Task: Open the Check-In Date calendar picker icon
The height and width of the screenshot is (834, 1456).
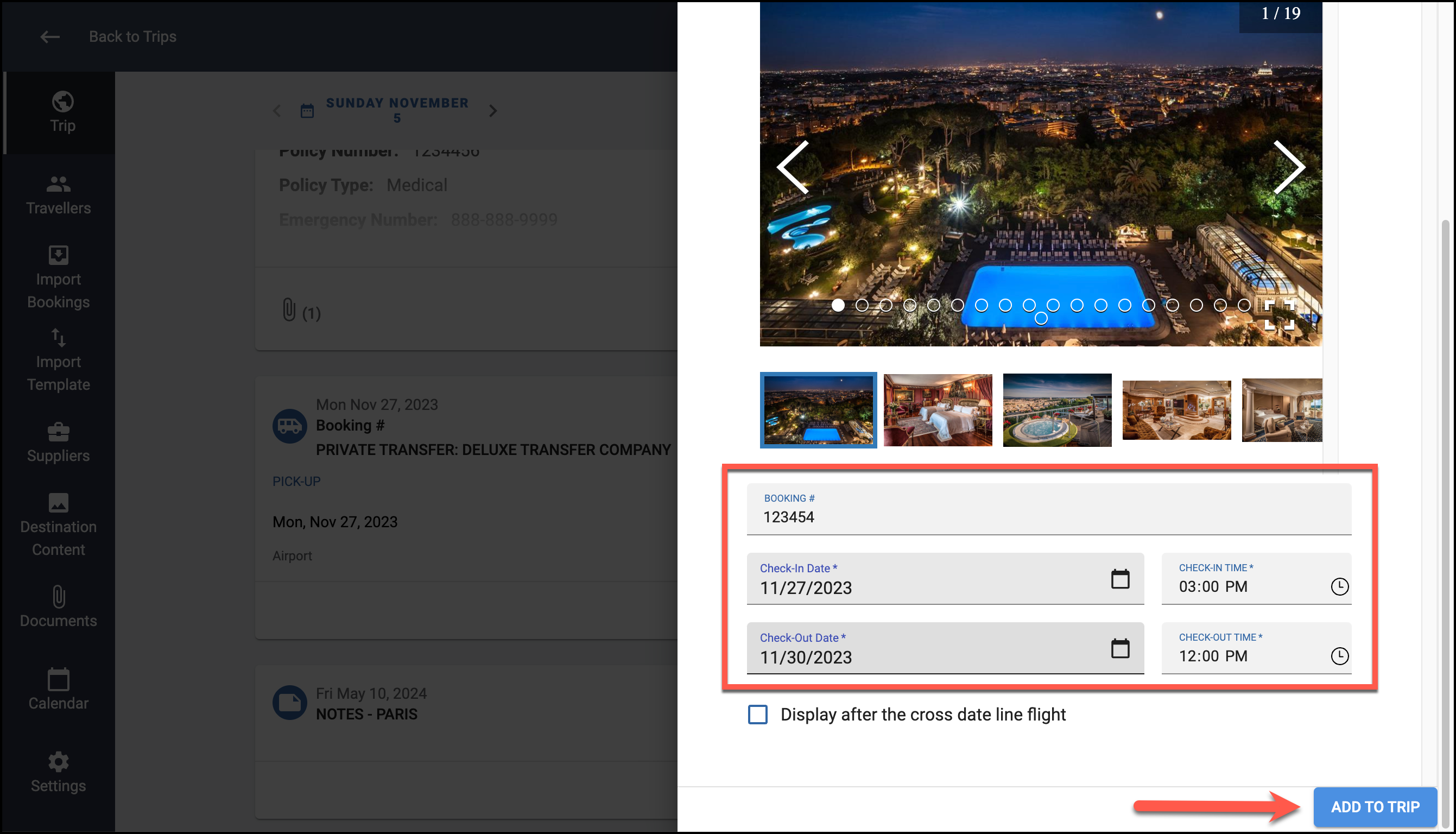Action: click(1120, 578)
